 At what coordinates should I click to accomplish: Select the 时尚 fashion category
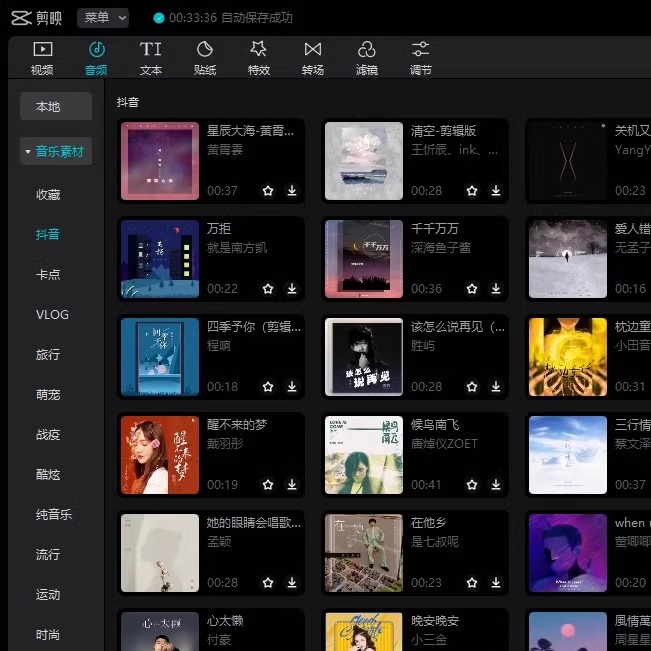click(48, 635)
